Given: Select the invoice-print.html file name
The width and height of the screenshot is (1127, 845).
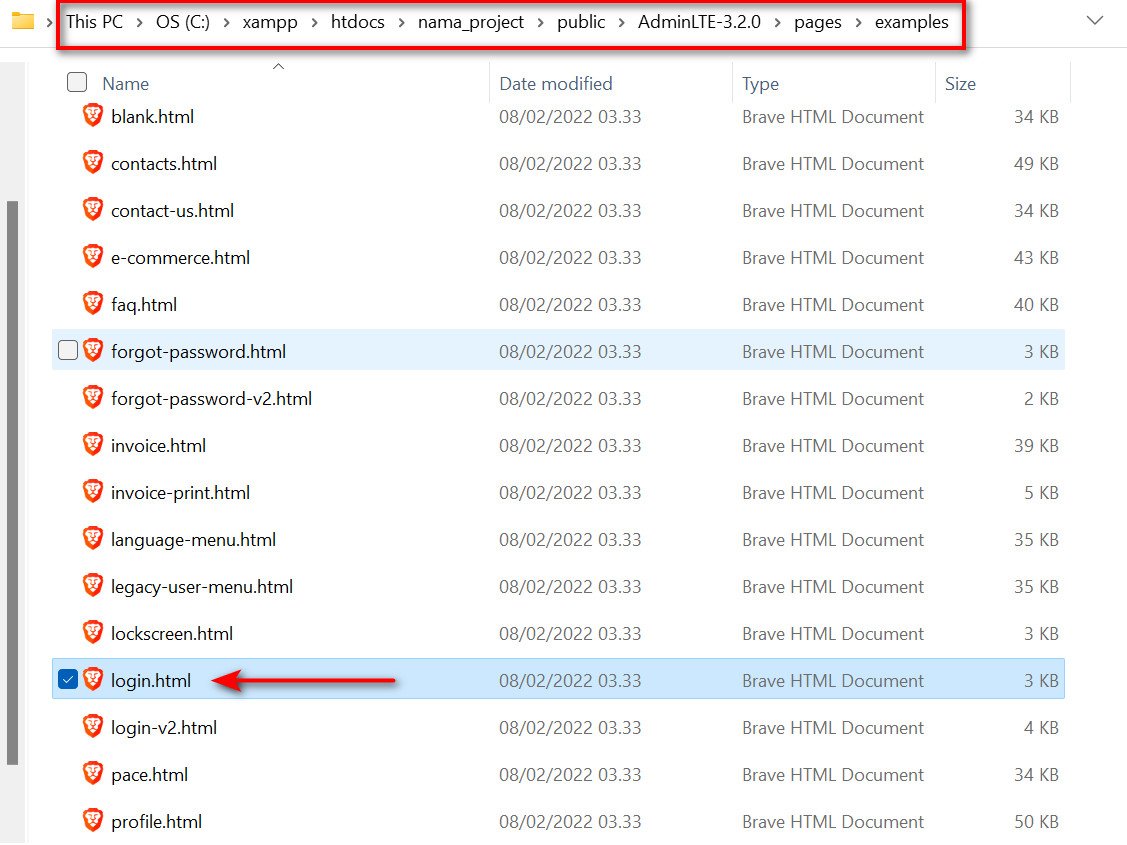Looking at the screenshot, I should [x=180, y=492].
